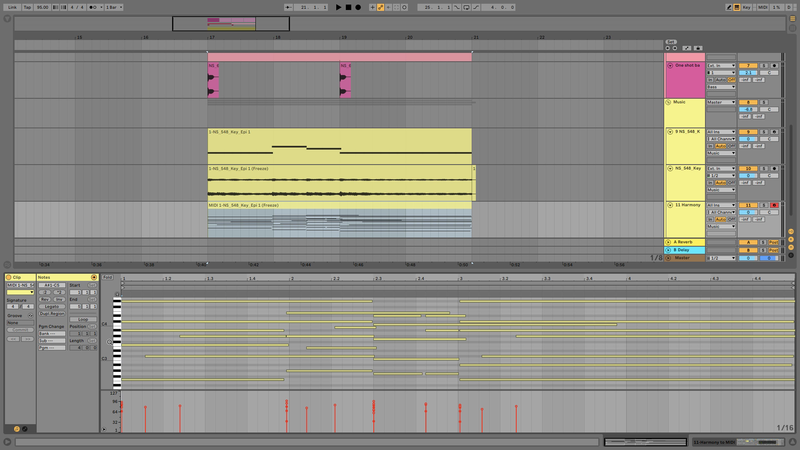Enable MIDI Map Mode
This screenshot has height=450, width=800.
pos(762,7)
